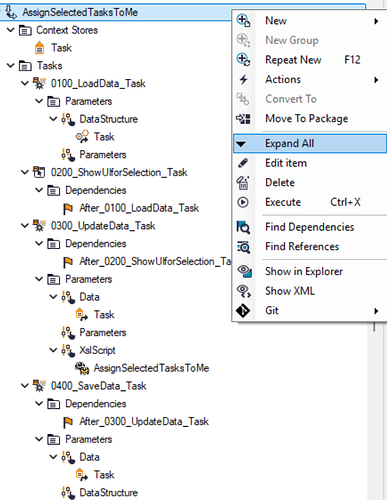Click the After_0100_LoadData_Task flag icon

(68, 208)
